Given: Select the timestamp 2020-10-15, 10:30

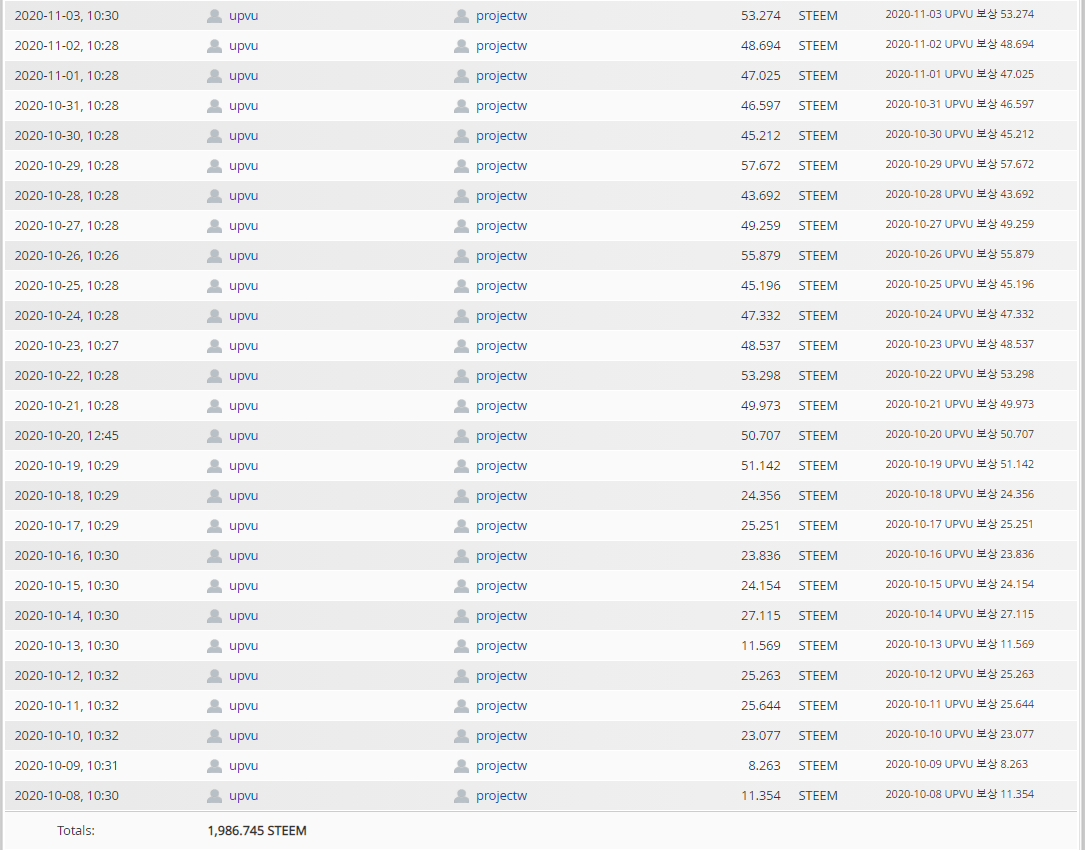Looking at the screenshot, I should pos(66,586).
